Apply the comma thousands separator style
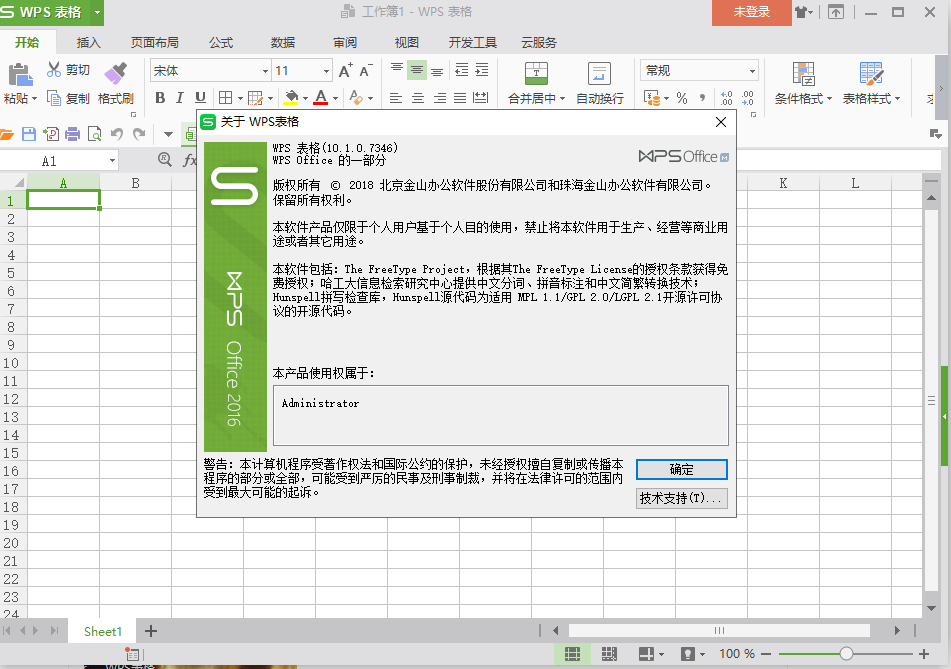This screenshot has height=669, width=951. [702, 98]
